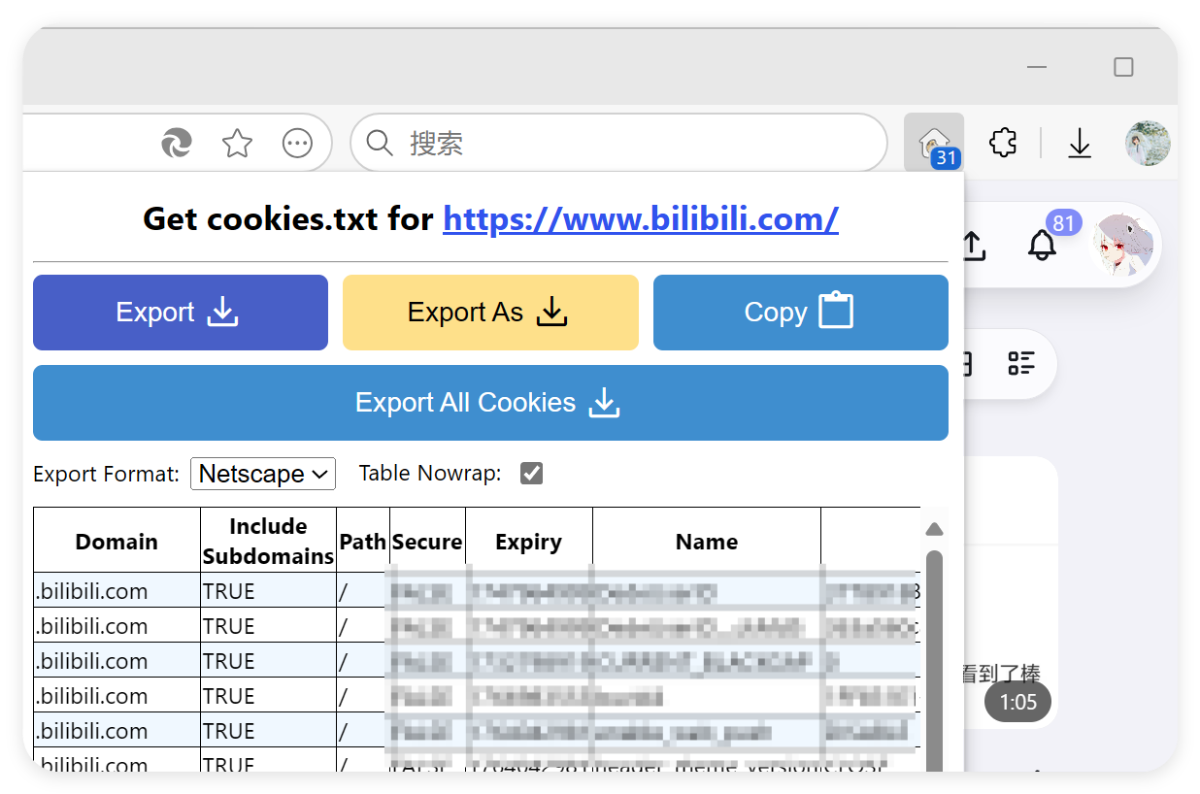The height and width of the screenshot is (794, 1200).
Task: Open the three-dots more options icon
Action: click(x=297, y=144)
